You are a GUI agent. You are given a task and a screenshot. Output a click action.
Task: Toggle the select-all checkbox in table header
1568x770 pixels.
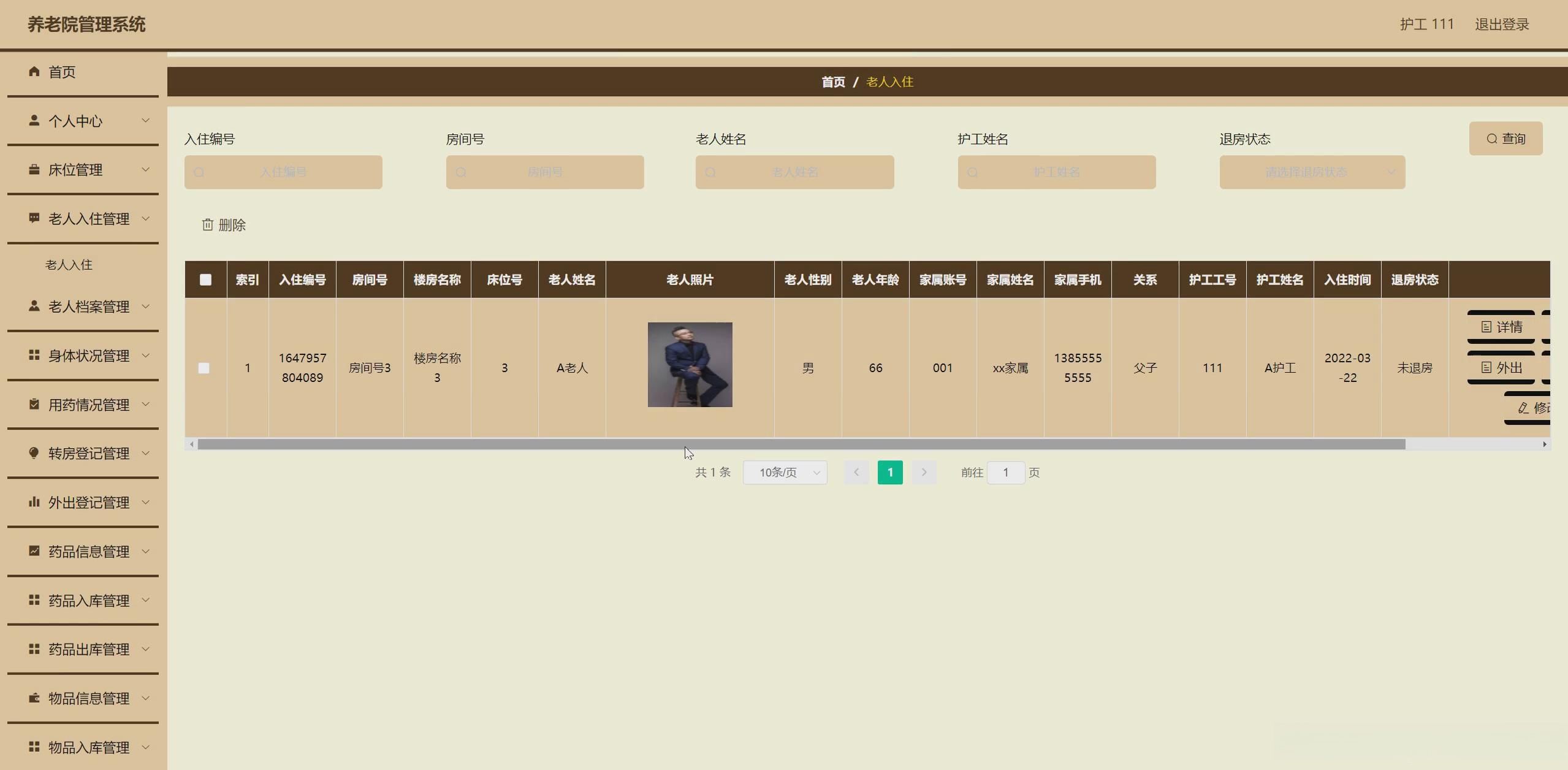point(205,280)
